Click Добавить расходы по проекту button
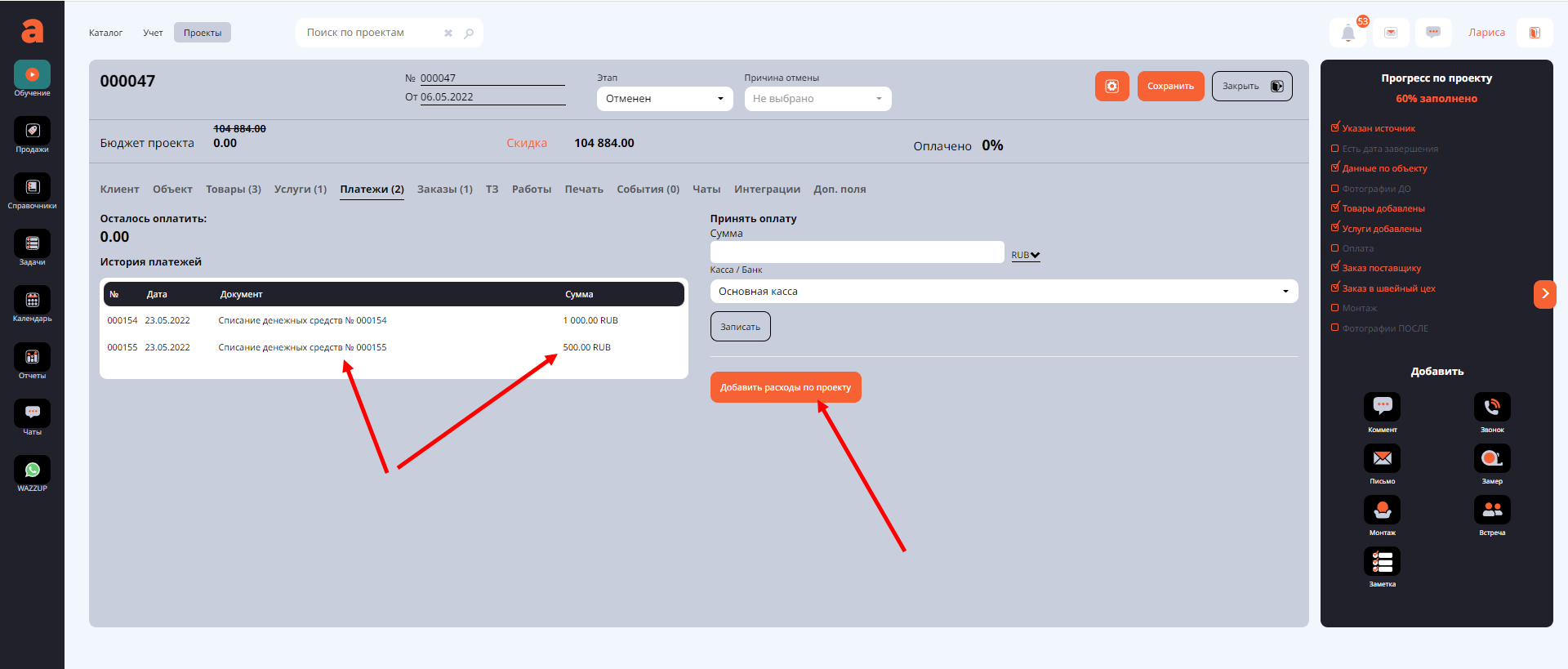 point(785,387)
